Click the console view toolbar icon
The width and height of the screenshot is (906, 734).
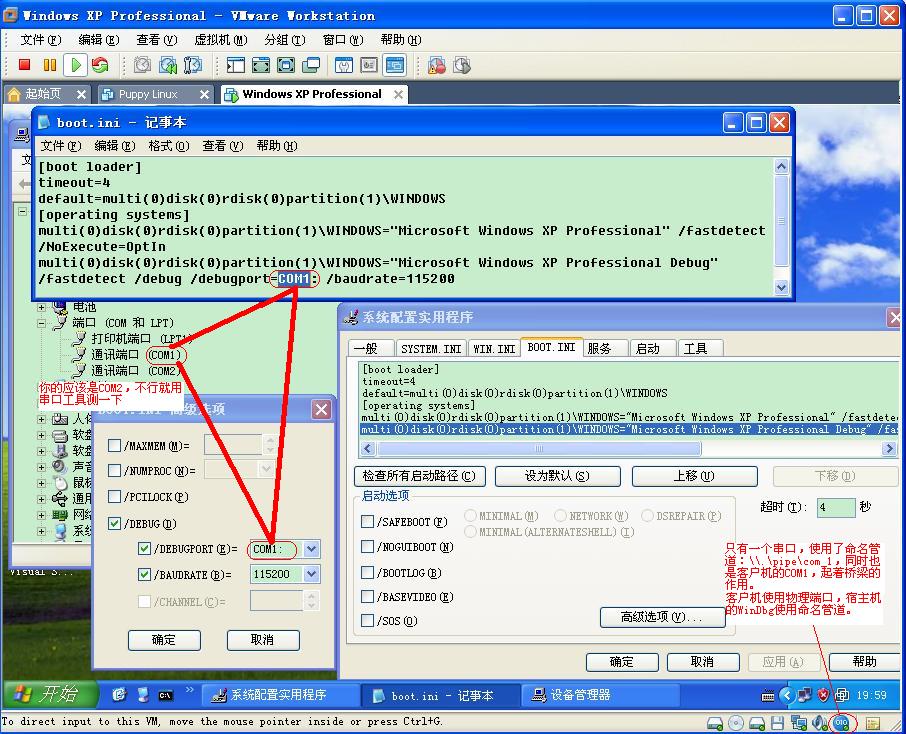click(395, 65)
